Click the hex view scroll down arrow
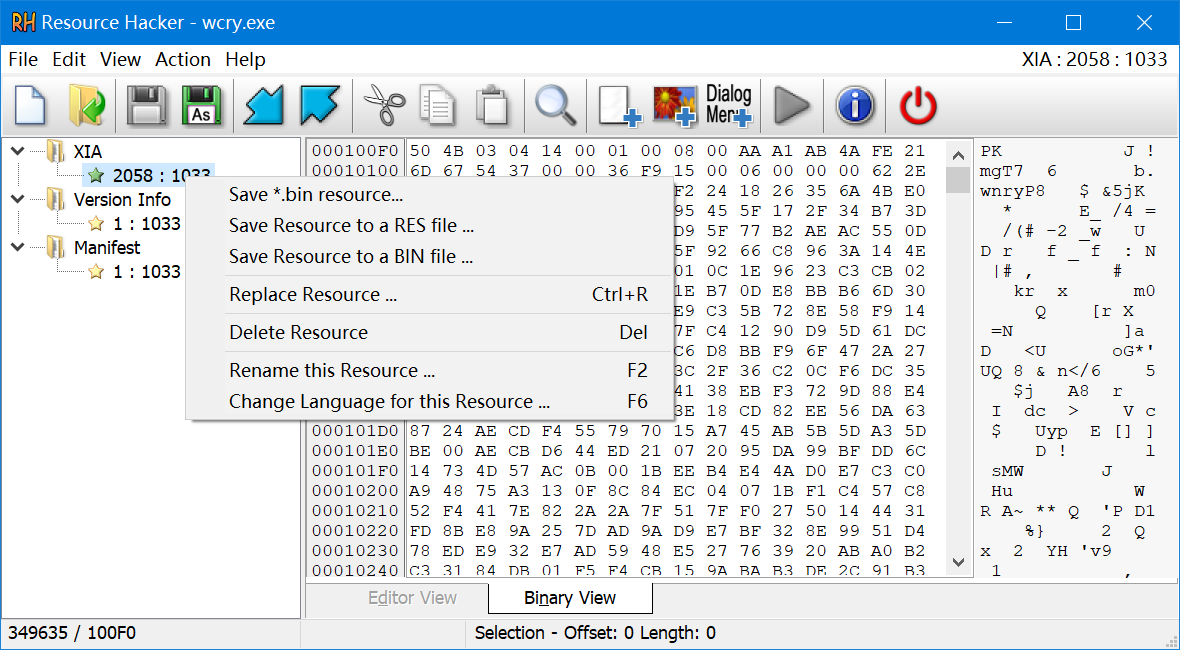Viewport: 1180px width, 650px height. click(x=958, y=562)
